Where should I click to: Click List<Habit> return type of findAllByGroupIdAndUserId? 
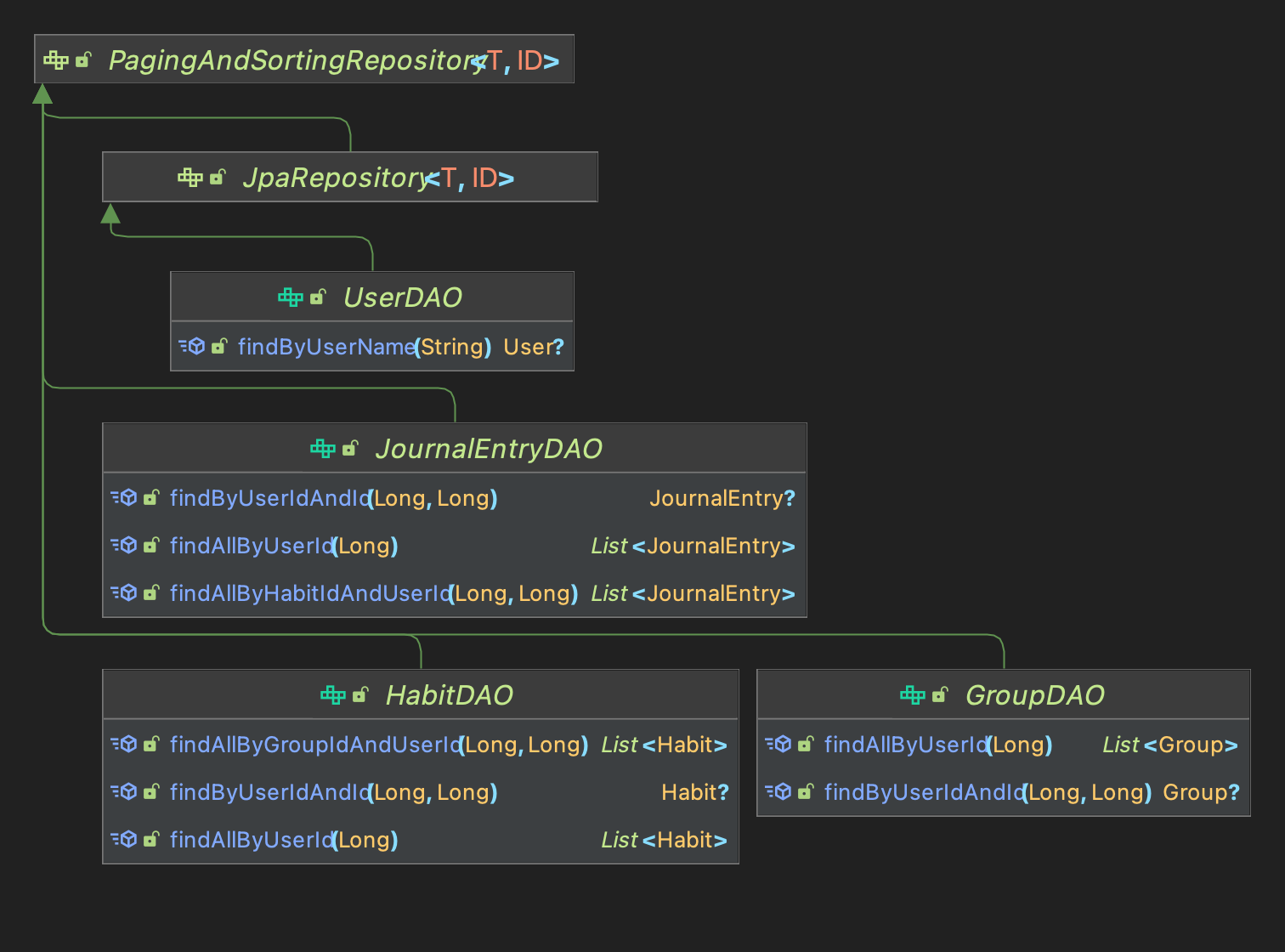[x=665, y=745]
